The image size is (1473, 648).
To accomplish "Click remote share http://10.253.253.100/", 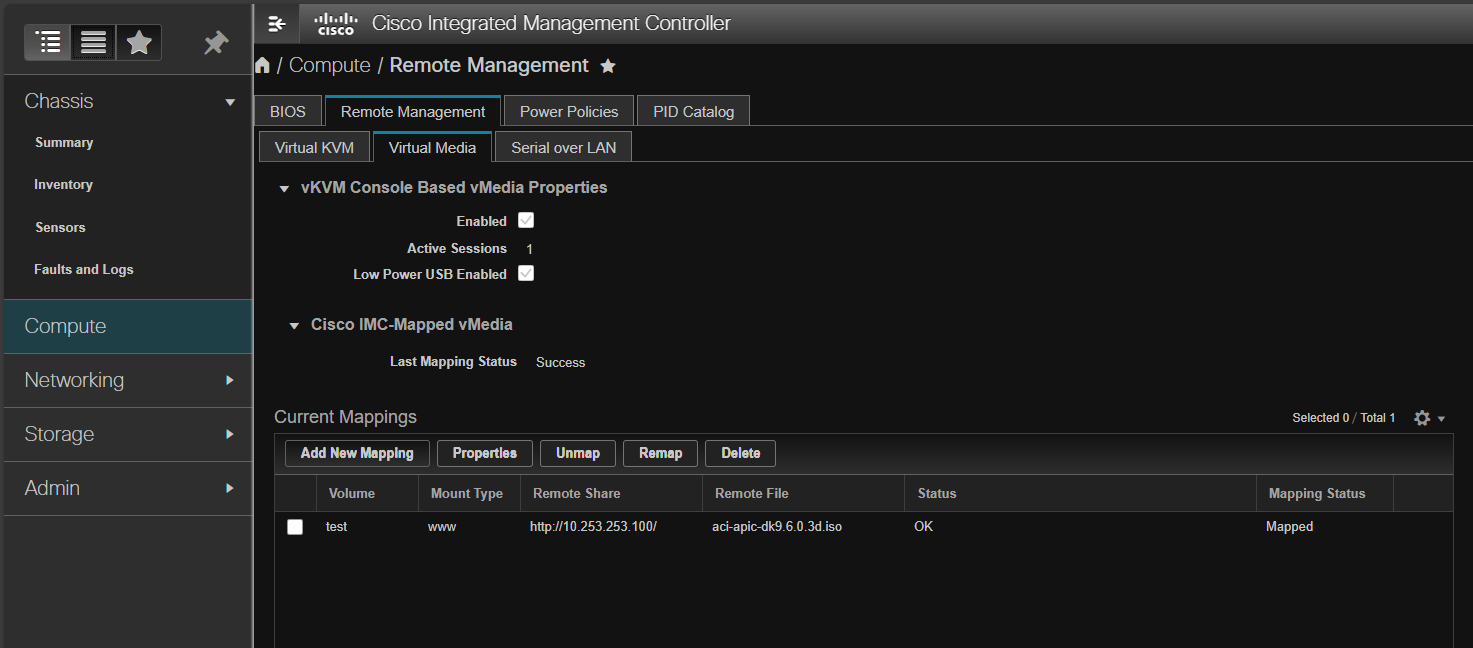I will pyautogui.click(x=593, y=527).
